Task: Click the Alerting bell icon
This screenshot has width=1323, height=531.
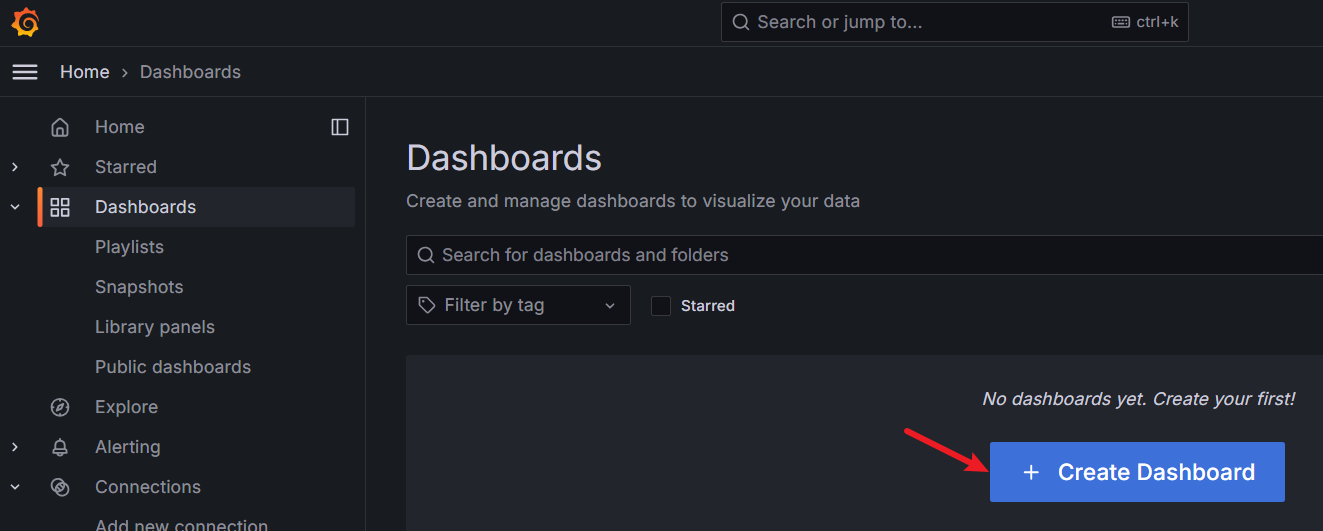Action: (x=60, y=447)
